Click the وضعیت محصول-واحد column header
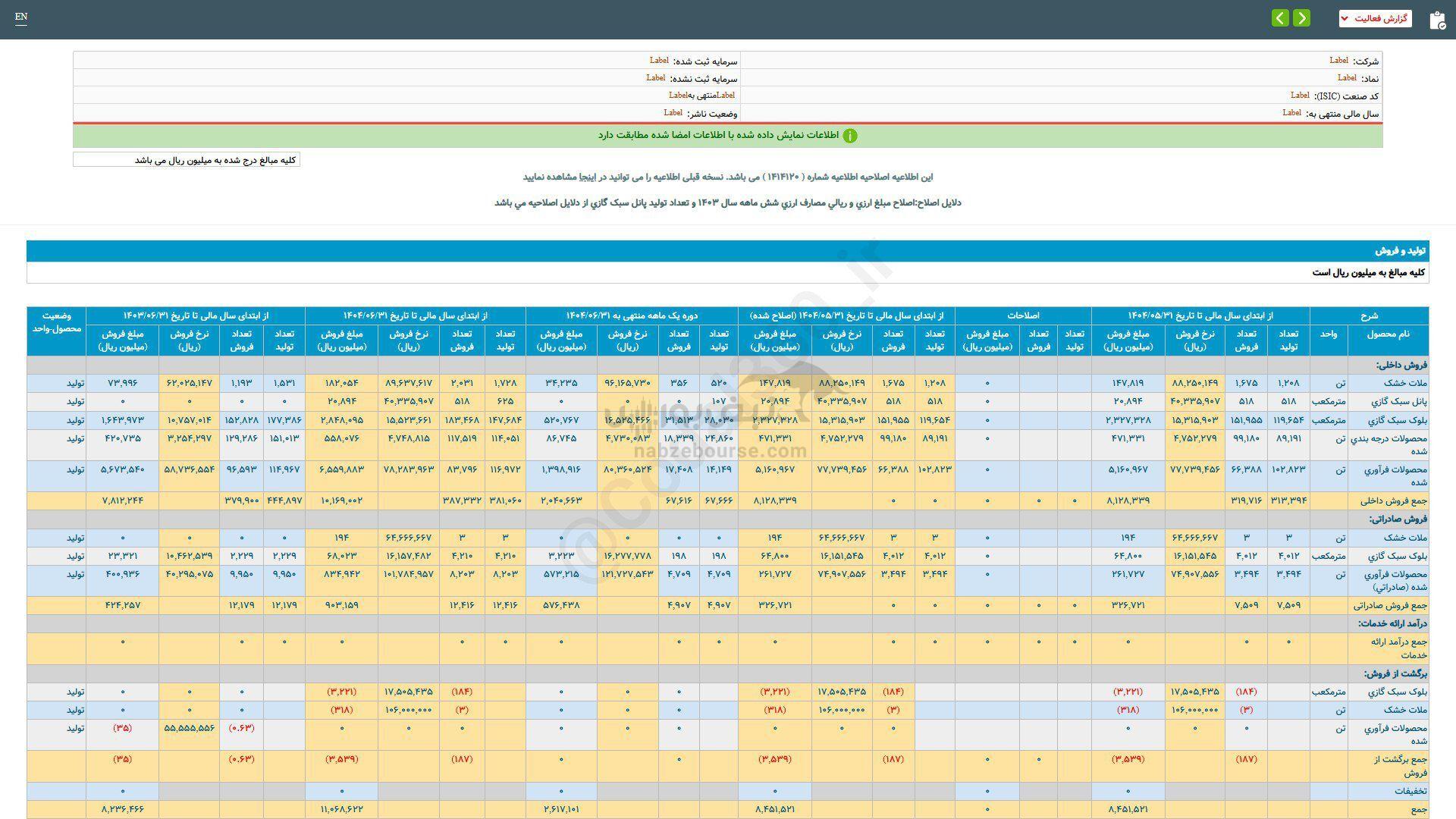The image size is (1456, 819). tap(56, 322)
